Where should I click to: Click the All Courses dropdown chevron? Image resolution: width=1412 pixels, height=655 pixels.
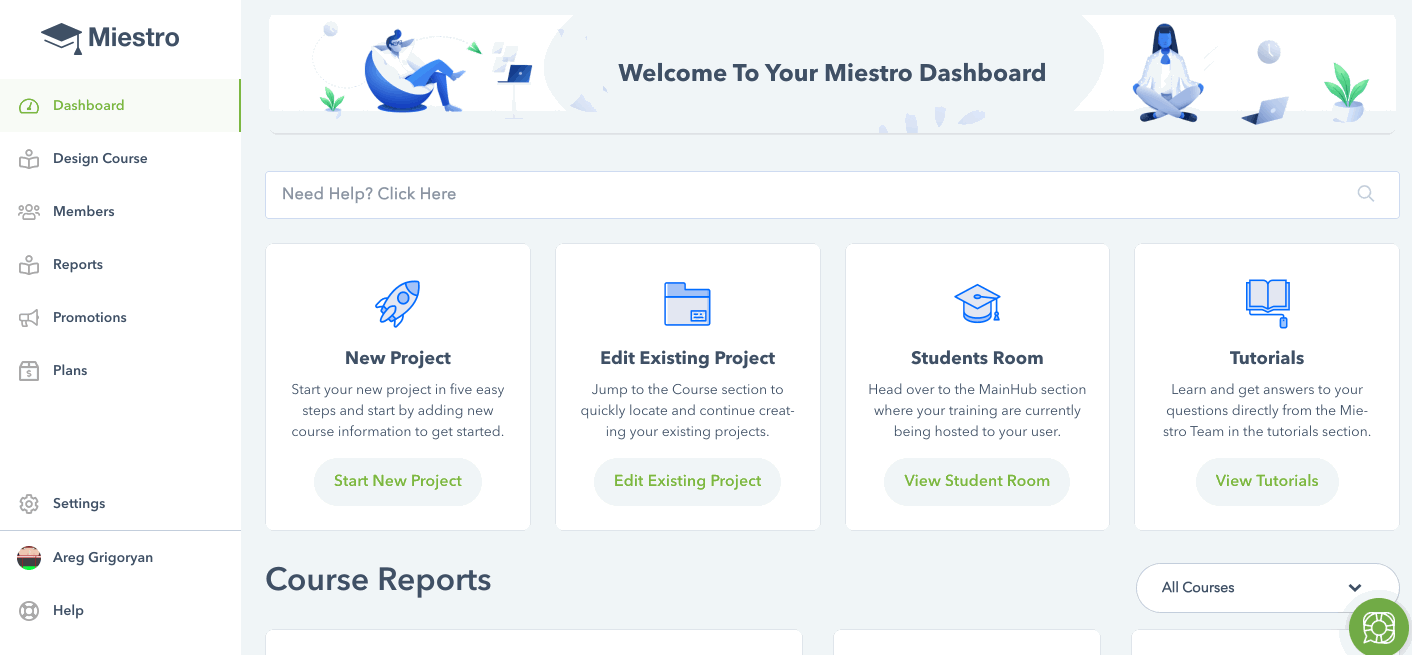click(1355, 588)
